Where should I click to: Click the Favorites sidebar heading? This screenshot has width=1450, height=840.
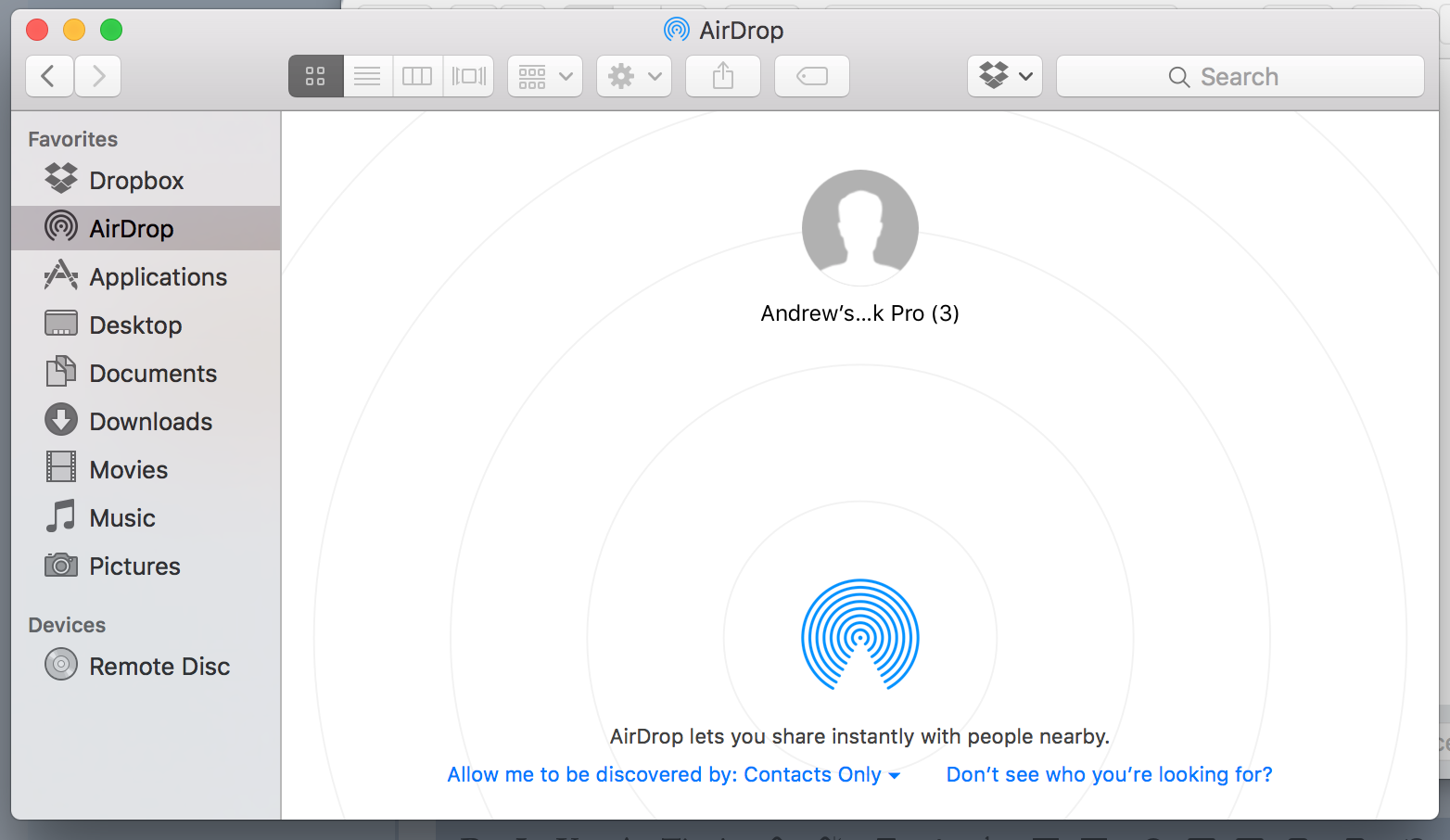[73, 139]
